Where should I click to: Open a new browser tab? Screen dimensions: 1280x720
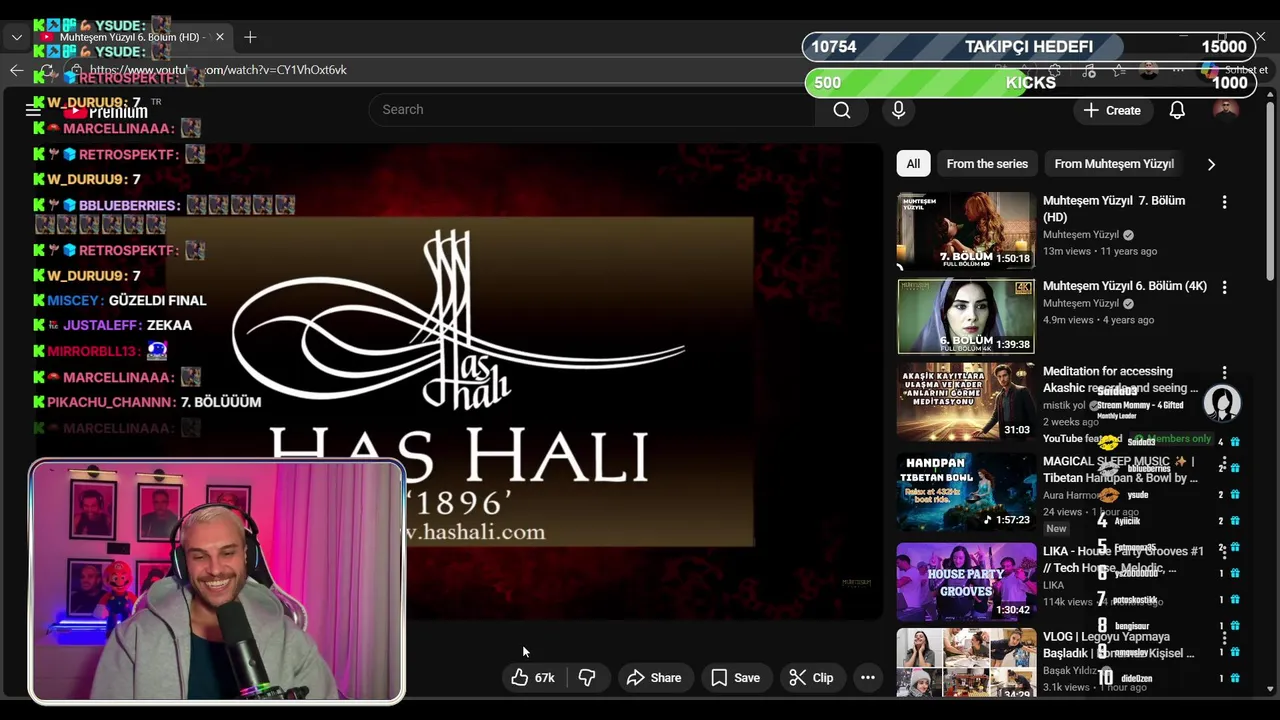pos(250,37)
